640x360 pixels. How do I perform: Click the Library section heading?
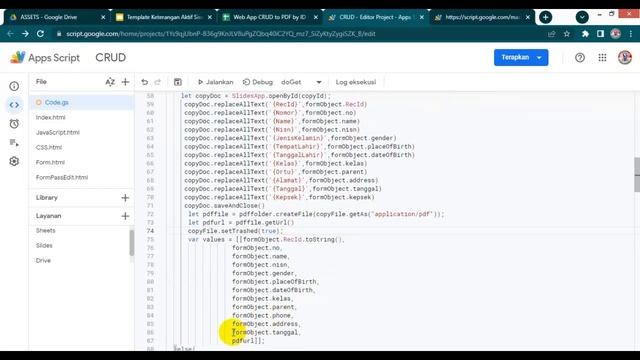tap(47, 198)
